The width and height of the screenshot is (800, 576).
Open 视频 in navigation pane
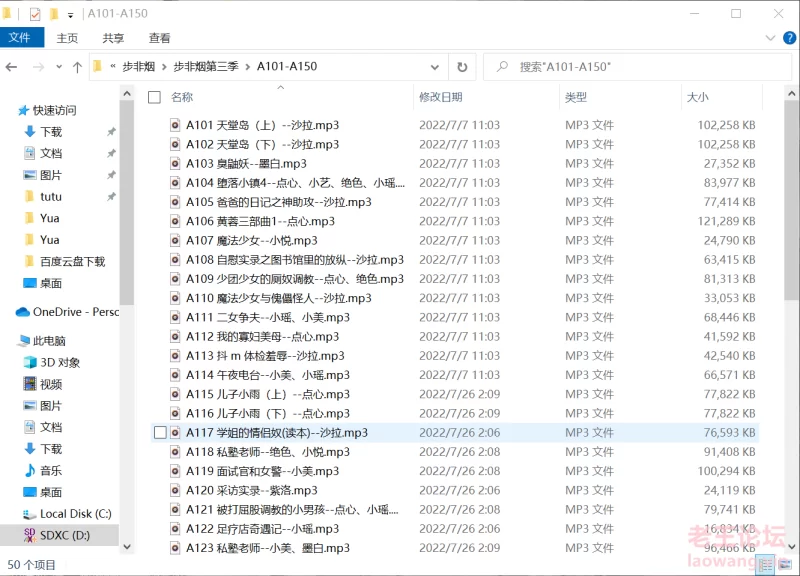tap(51, 384)
